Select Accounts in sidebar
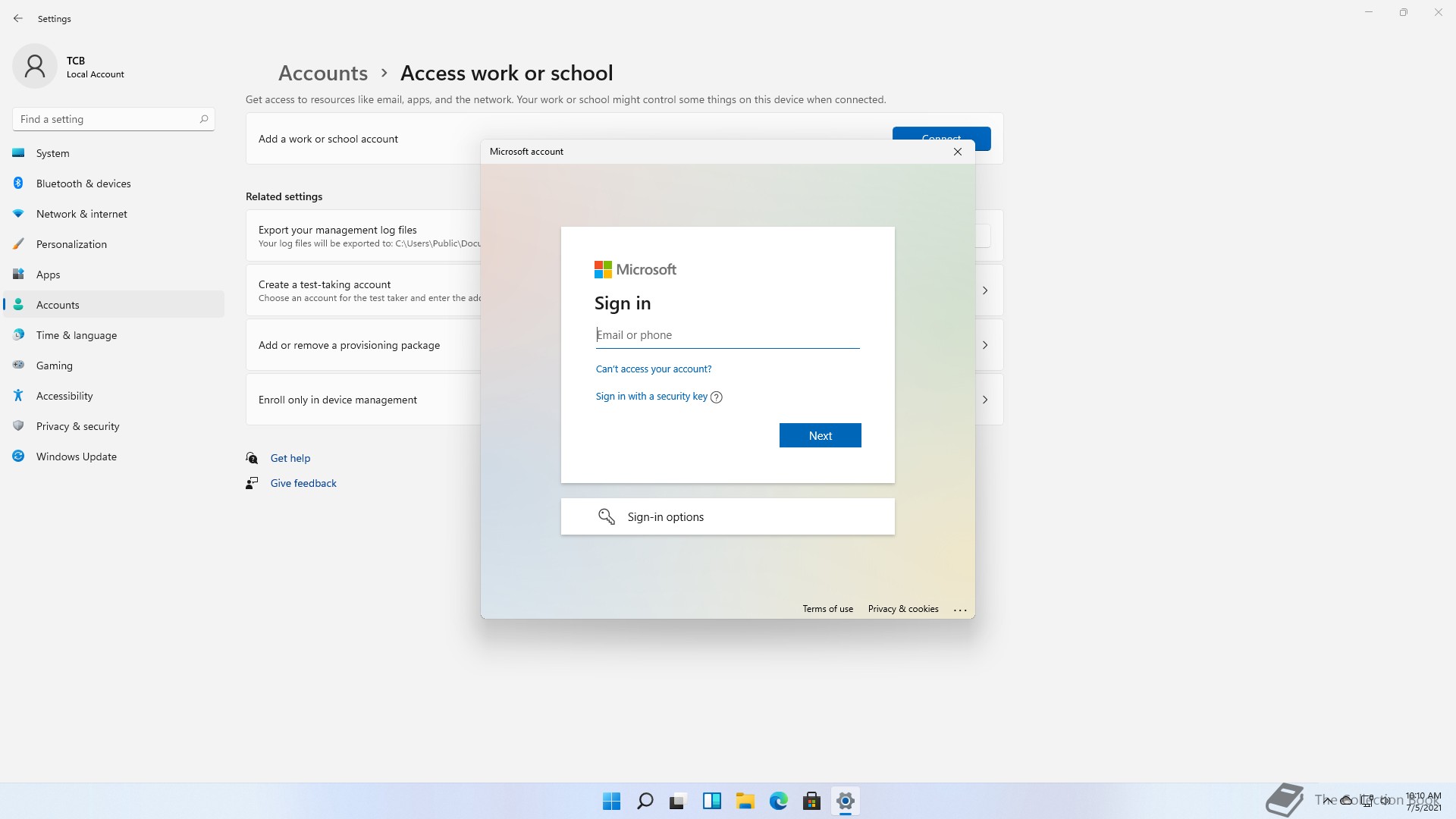This screenshot has width=1456, height=819. click(114, 305)
